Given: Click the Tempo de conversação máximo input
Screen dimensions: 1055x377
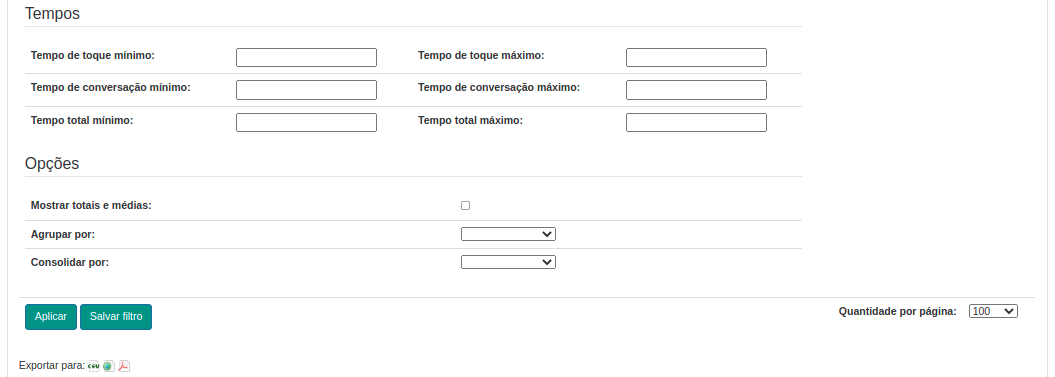Looking at the screenshot, I should point(696,90).
